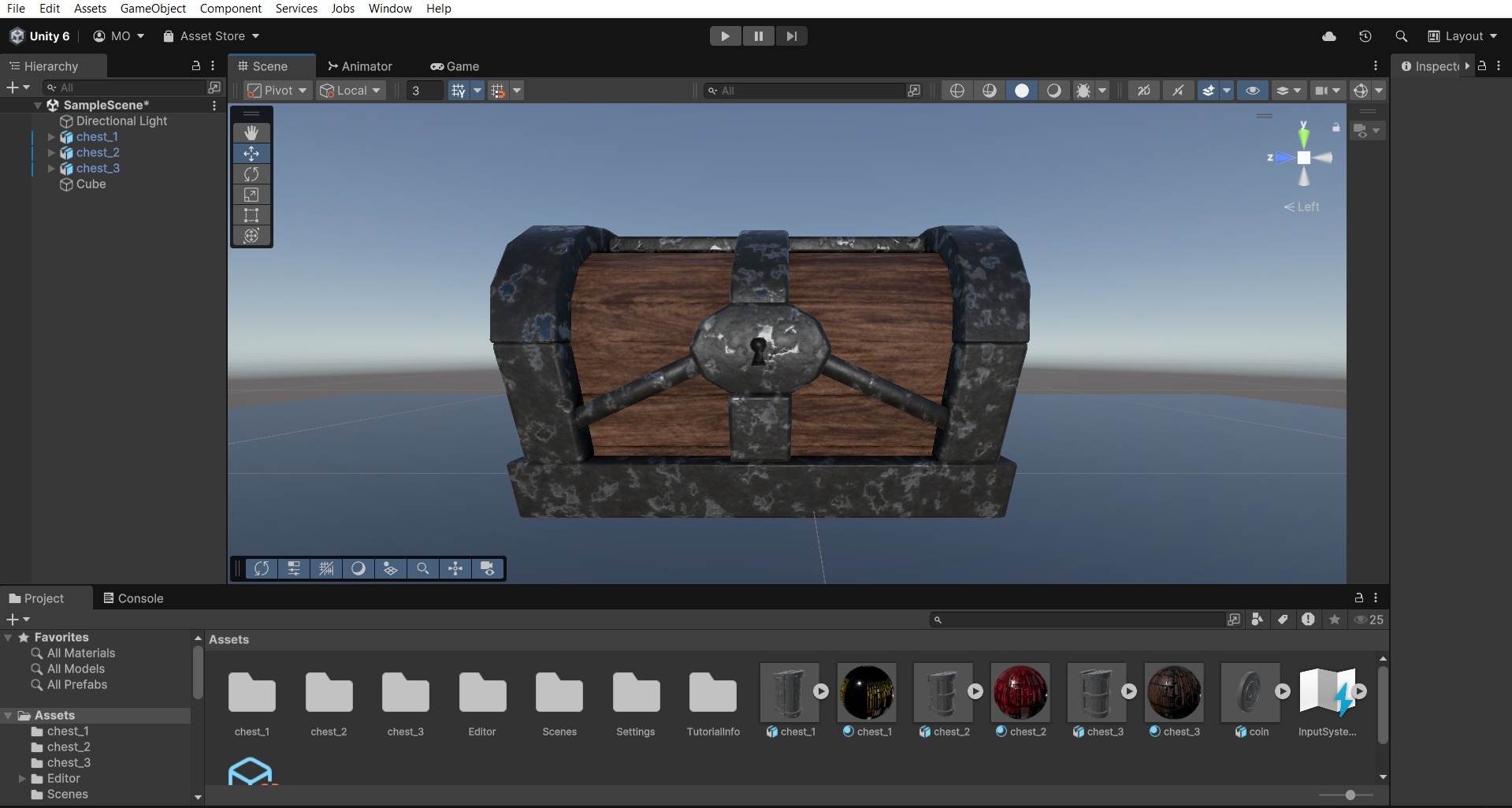The height and width of the screenshot is (808, 1512).
Task: Start Play mode
Action: pyautogui.click(x=725, y=36)
